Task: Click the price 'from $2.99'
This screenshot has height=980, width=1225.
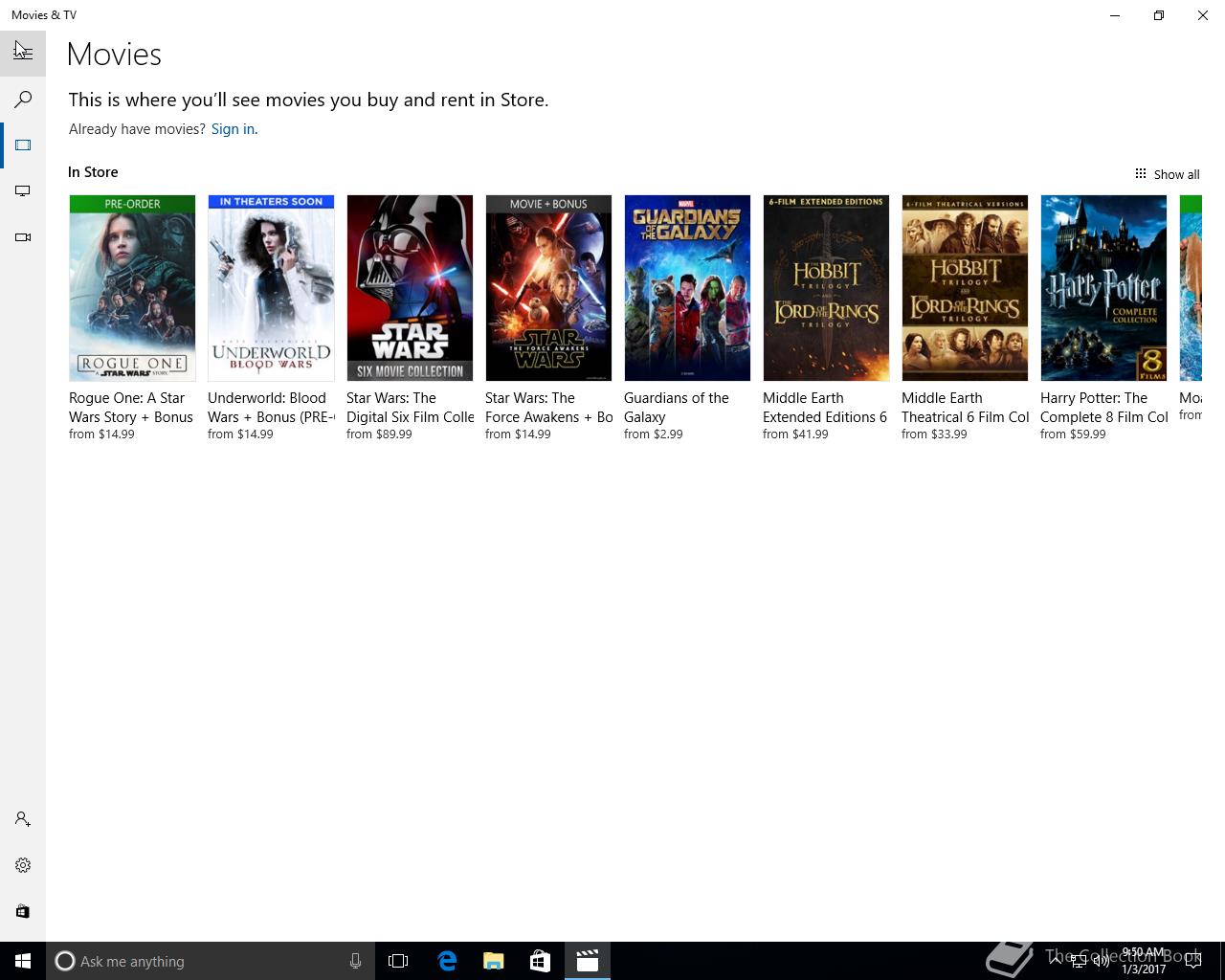Action: pyautogui.click(x=654, y=434)
